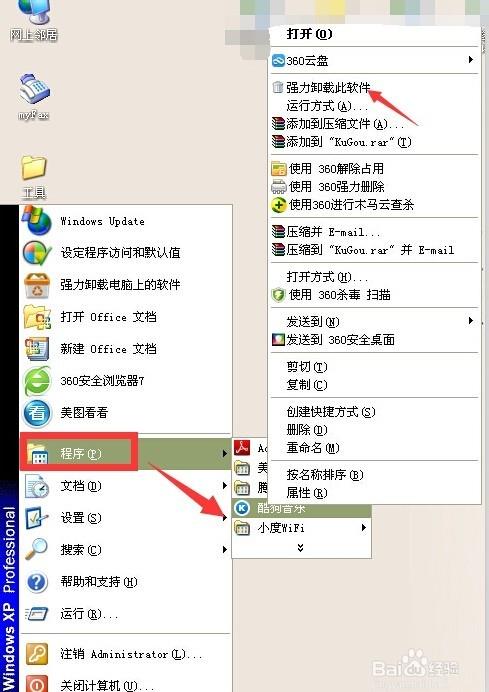Launch Windows Update from the Start menu
Screen dimensions: 489x692
pyautogui.click(x=126, y=221)
